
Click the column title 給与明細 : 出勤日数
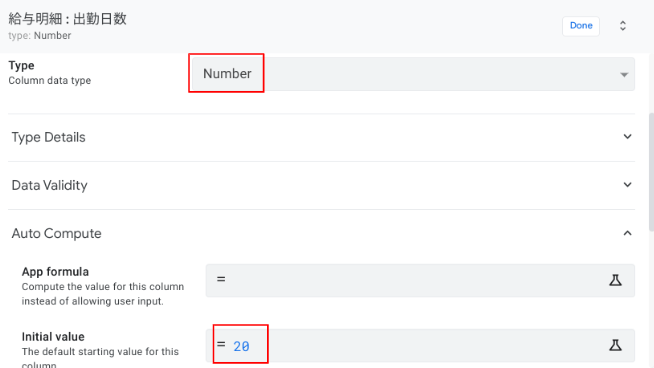[x=67, y=19]
